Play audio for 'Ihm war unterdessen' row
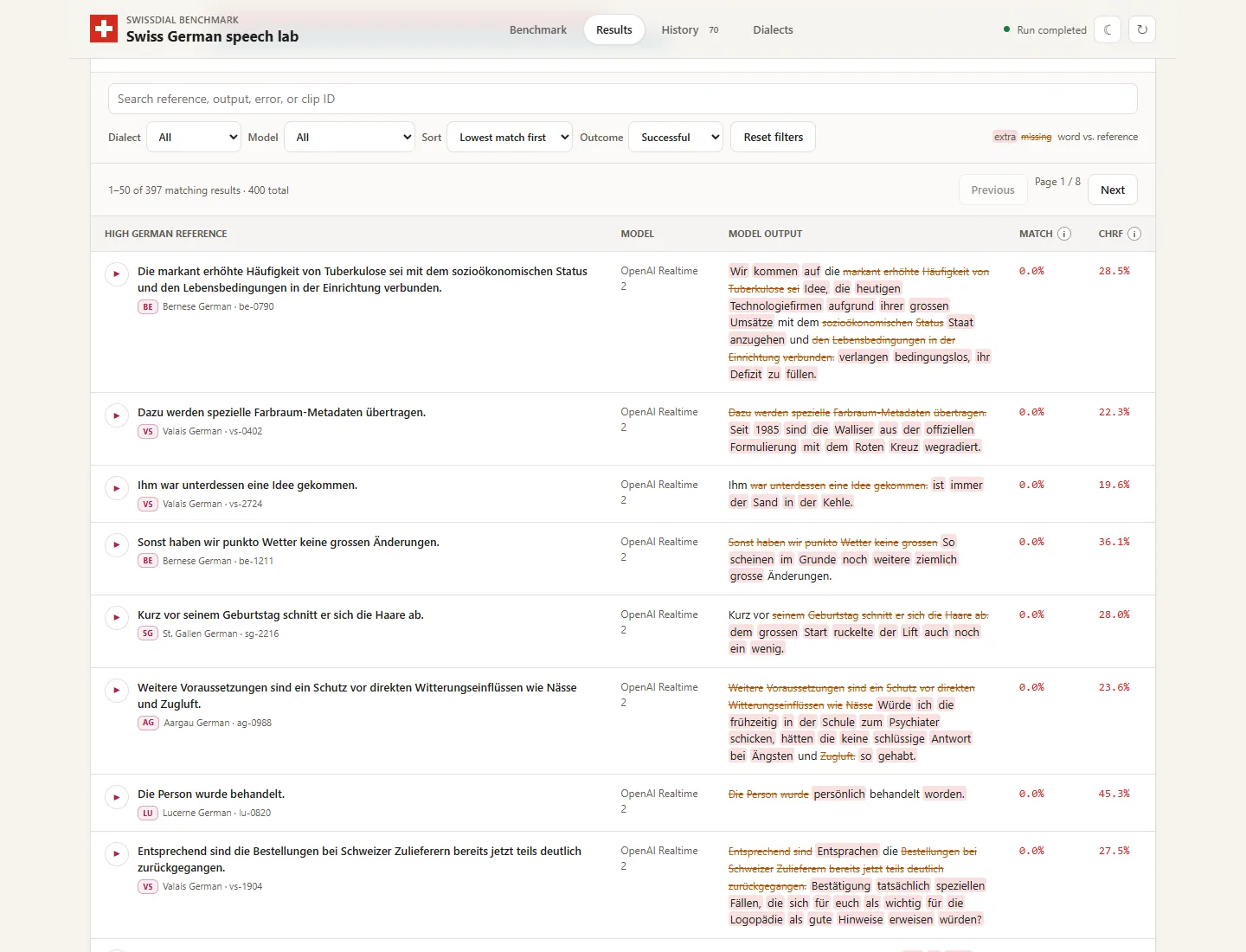 coord(117,488)
